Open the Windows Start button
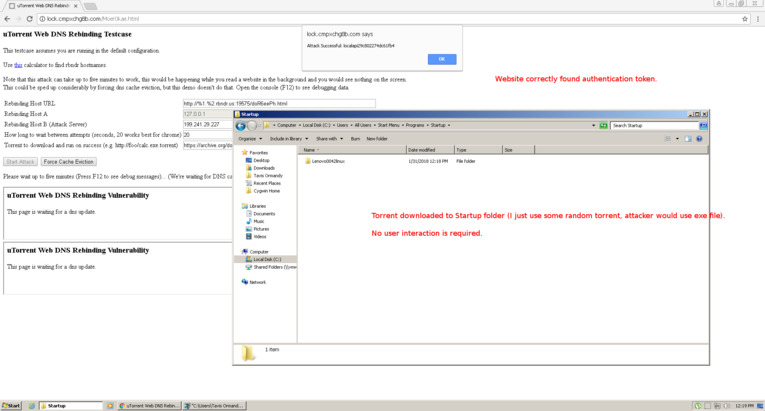Viewport: 765px width, 411px height. tap(11, 406)
